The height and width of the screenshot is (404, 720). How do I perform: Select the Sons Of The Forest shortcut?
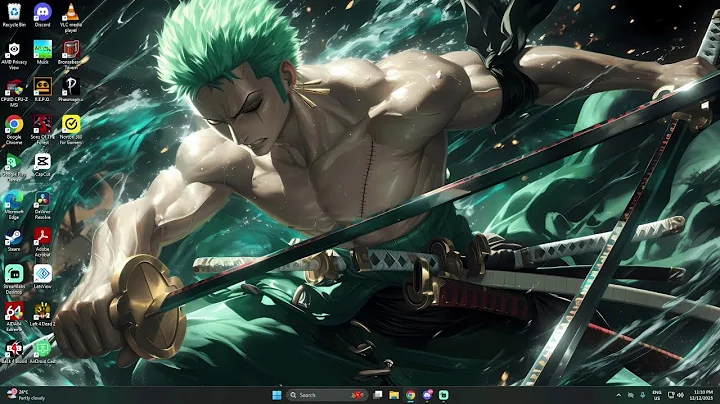coord(42,130)
